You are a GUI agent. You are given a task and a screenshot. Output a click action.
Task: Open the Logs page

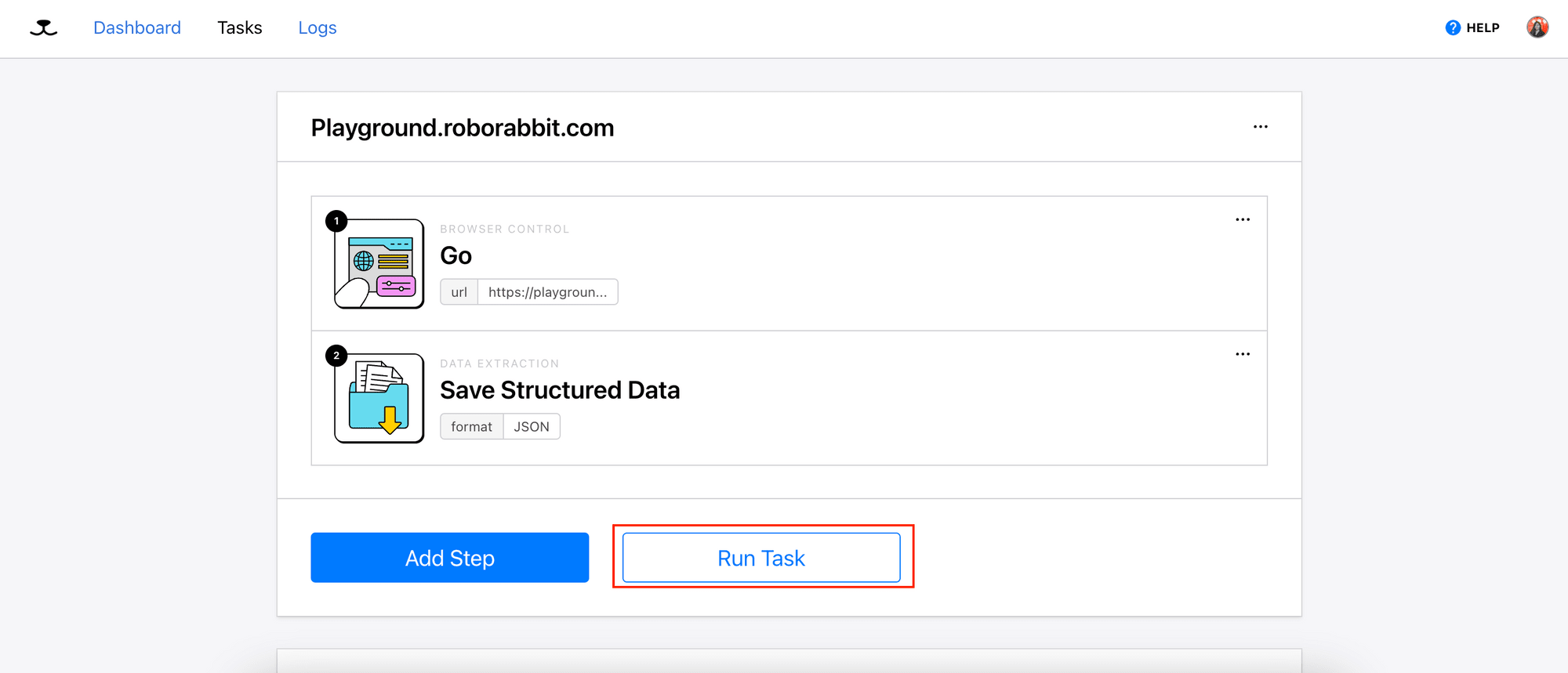pyautogui.click(x=317, y=27)
